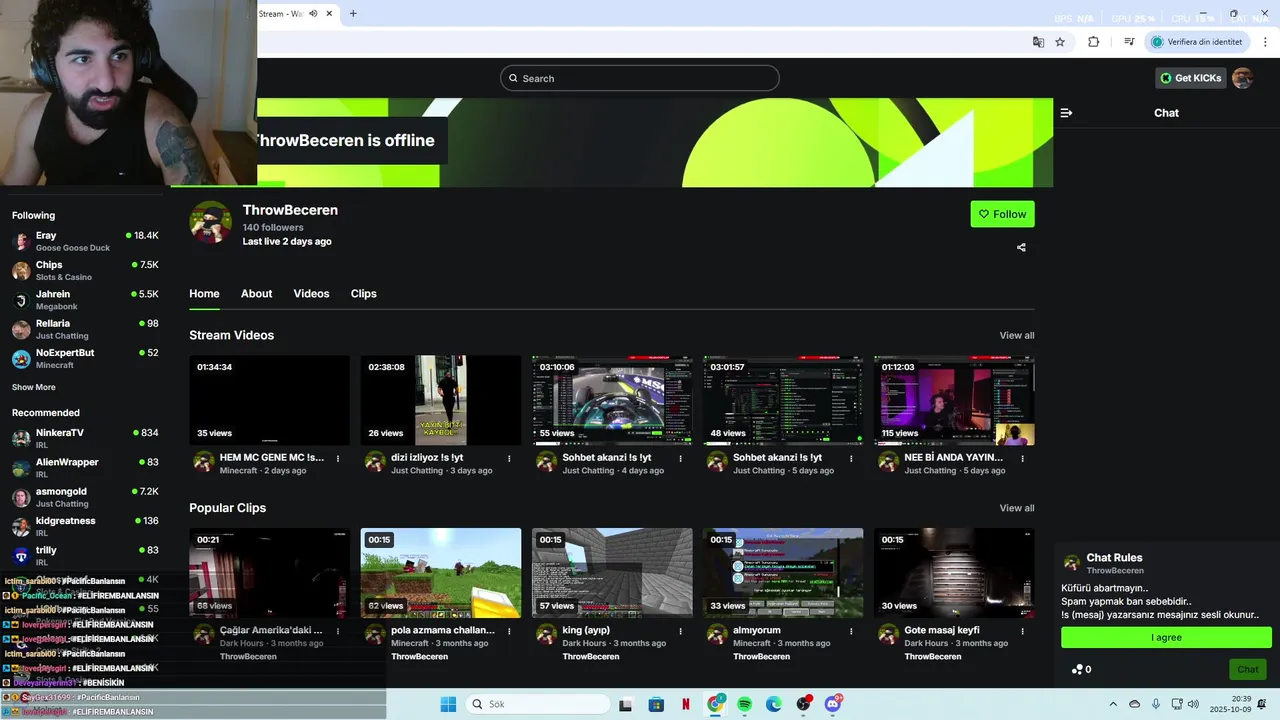Open options menu for king (ayıp) clip
The image size is (1280, 720).
(x=680, y=631)
